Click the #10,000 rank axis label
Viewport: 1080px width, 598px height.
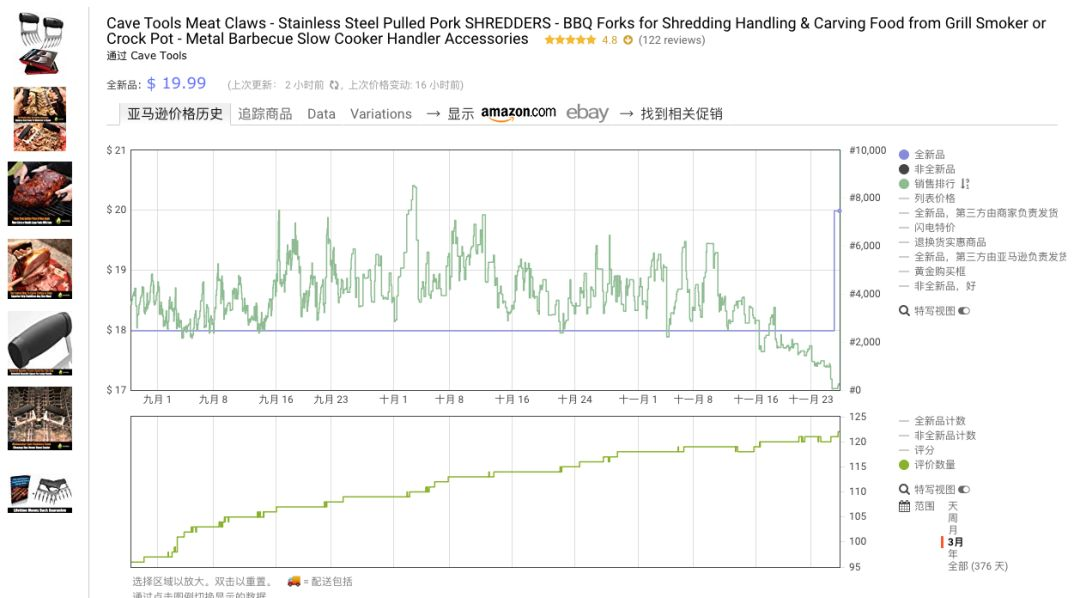(868, 150)
